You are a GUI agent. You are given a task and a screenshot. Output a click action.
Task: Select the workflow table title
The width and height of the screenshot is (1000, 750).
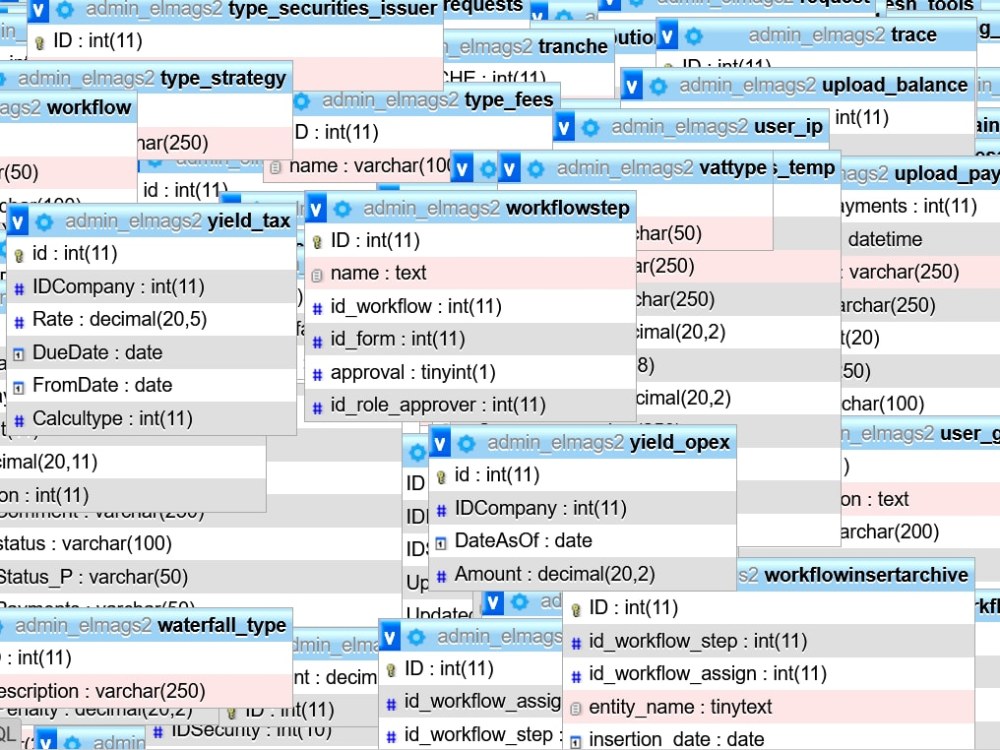point(89,108)
